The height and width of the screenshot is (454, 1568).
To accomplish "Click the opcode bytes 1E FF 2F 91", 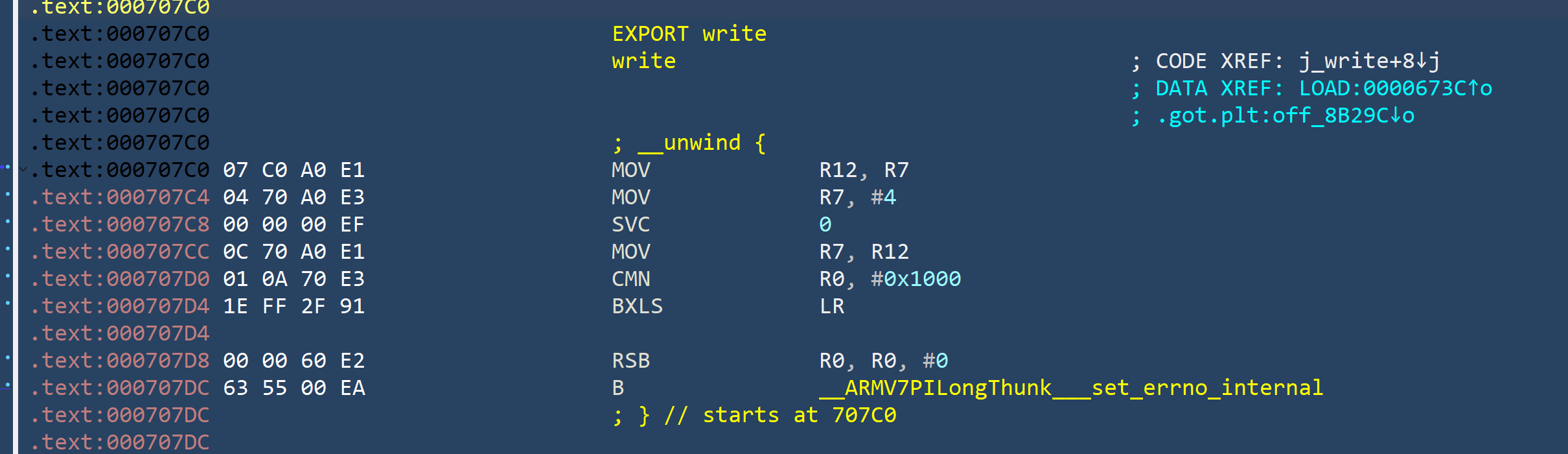I will pyautogui.click(x=294, y=306).
